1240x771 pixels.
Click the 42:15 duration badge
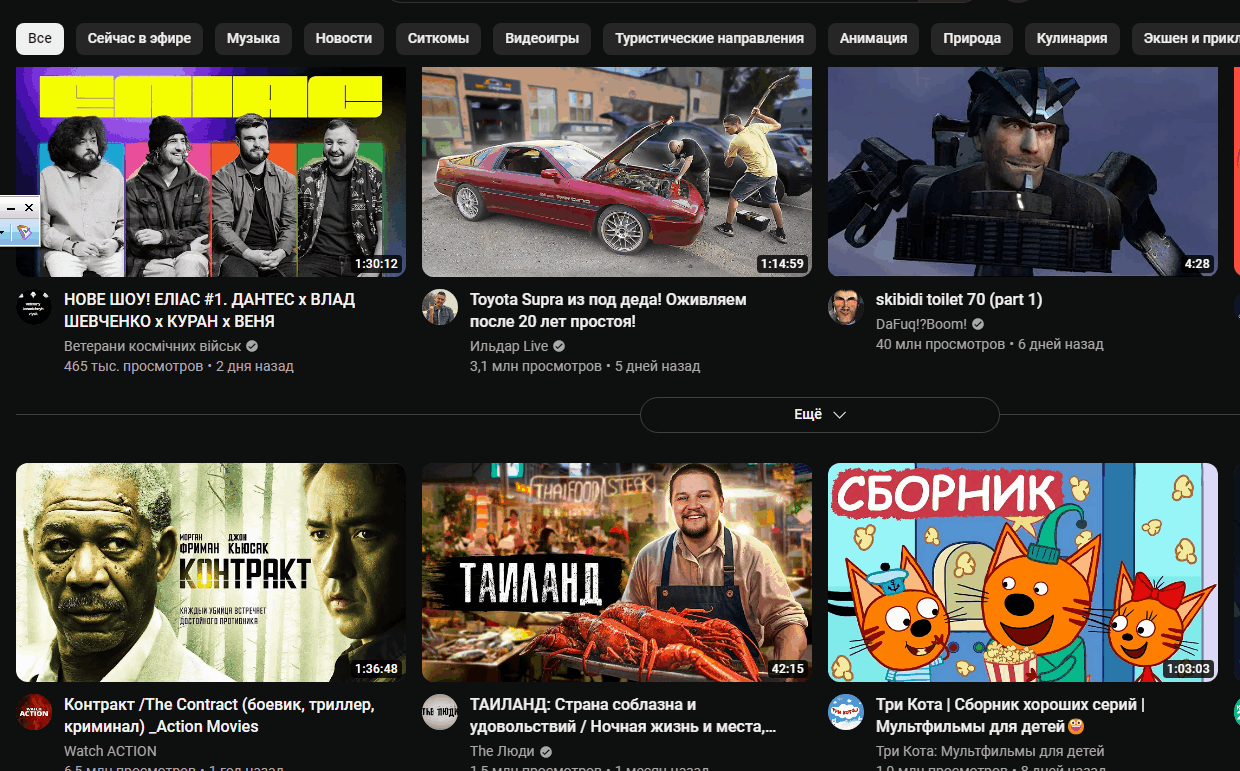coord(788,669)
